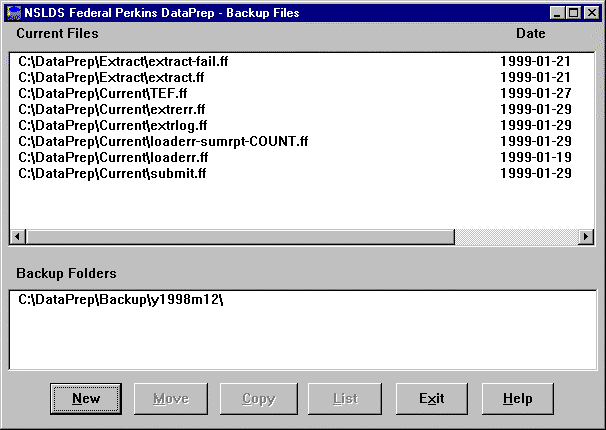
Task: Click the disabled Copy button
Action: point(259,399)
